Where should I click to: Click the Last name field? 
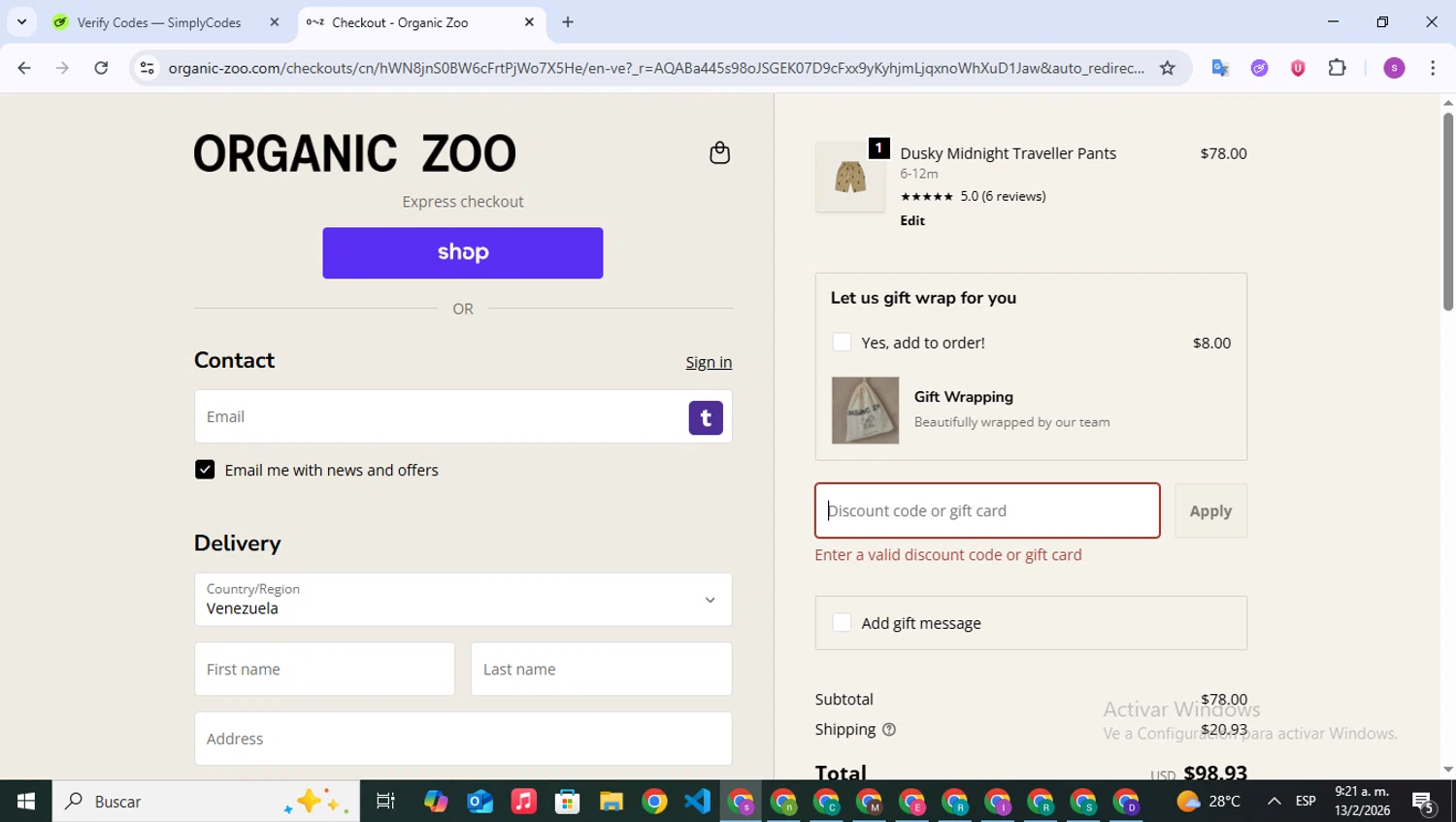(602, 670)
